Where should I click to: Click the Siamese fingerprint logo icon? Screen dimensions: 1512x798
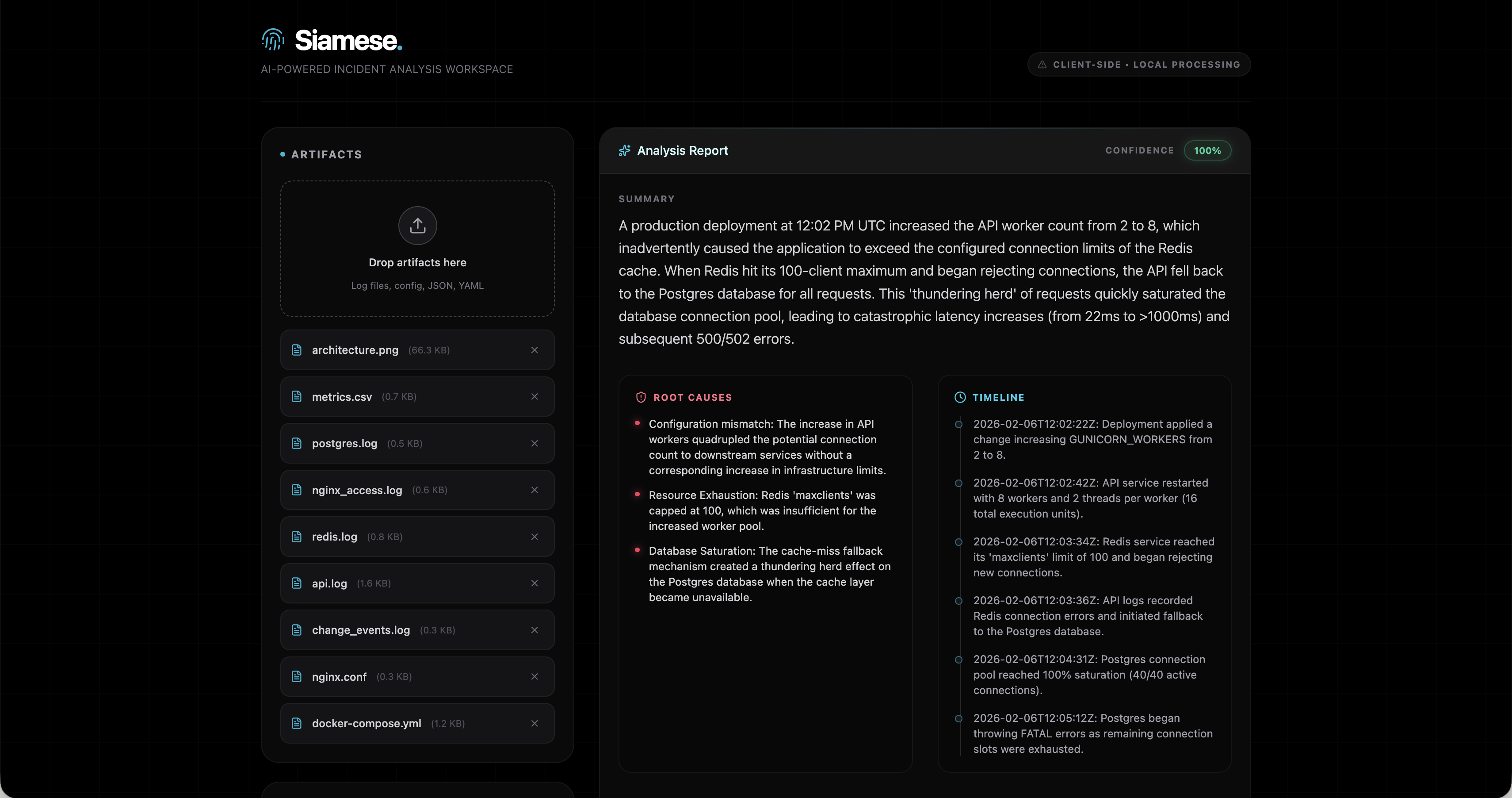(x=273, y=40)
